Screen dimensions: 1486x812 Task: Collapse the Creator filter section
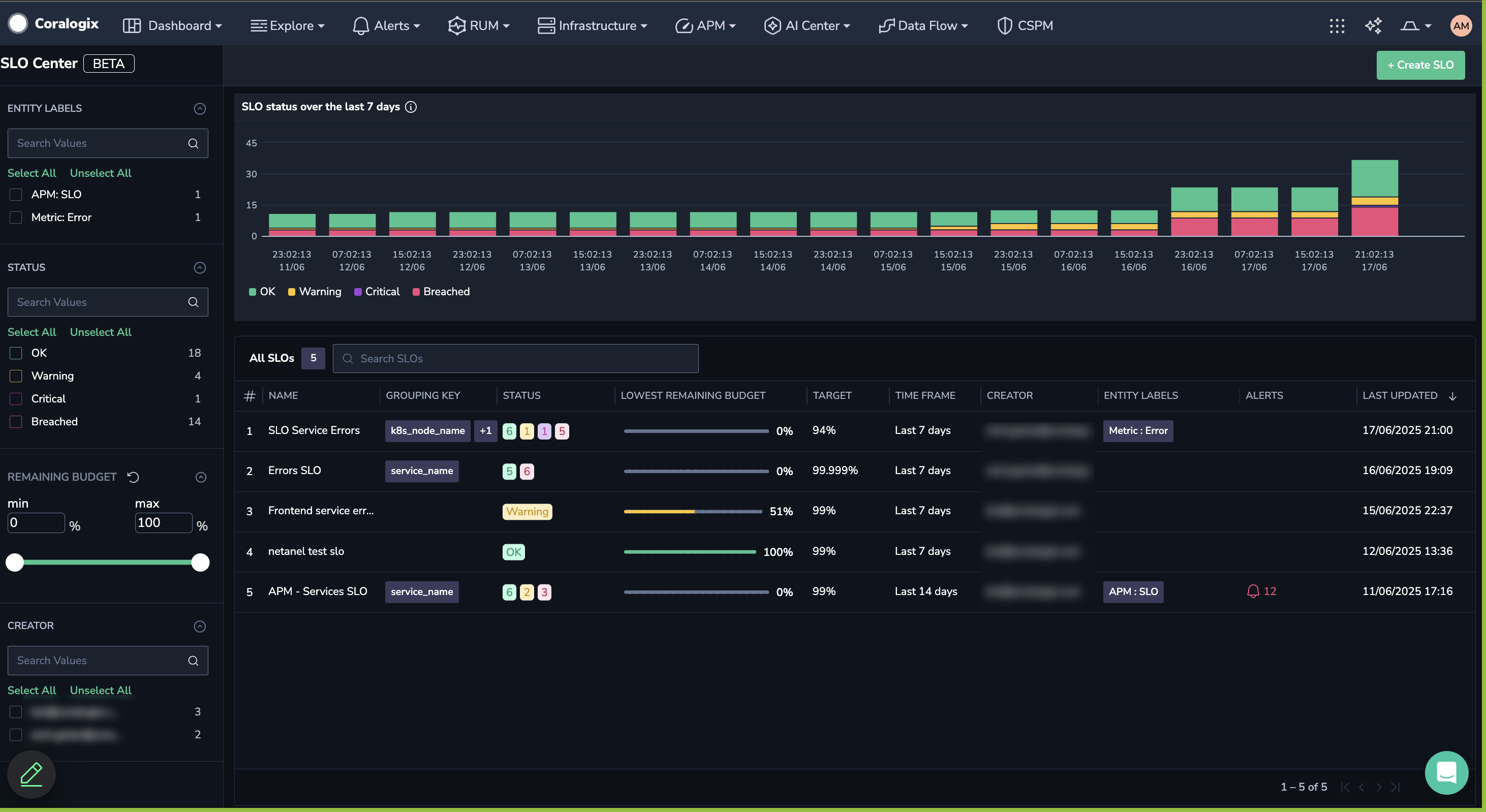click(x=200, y=627)
